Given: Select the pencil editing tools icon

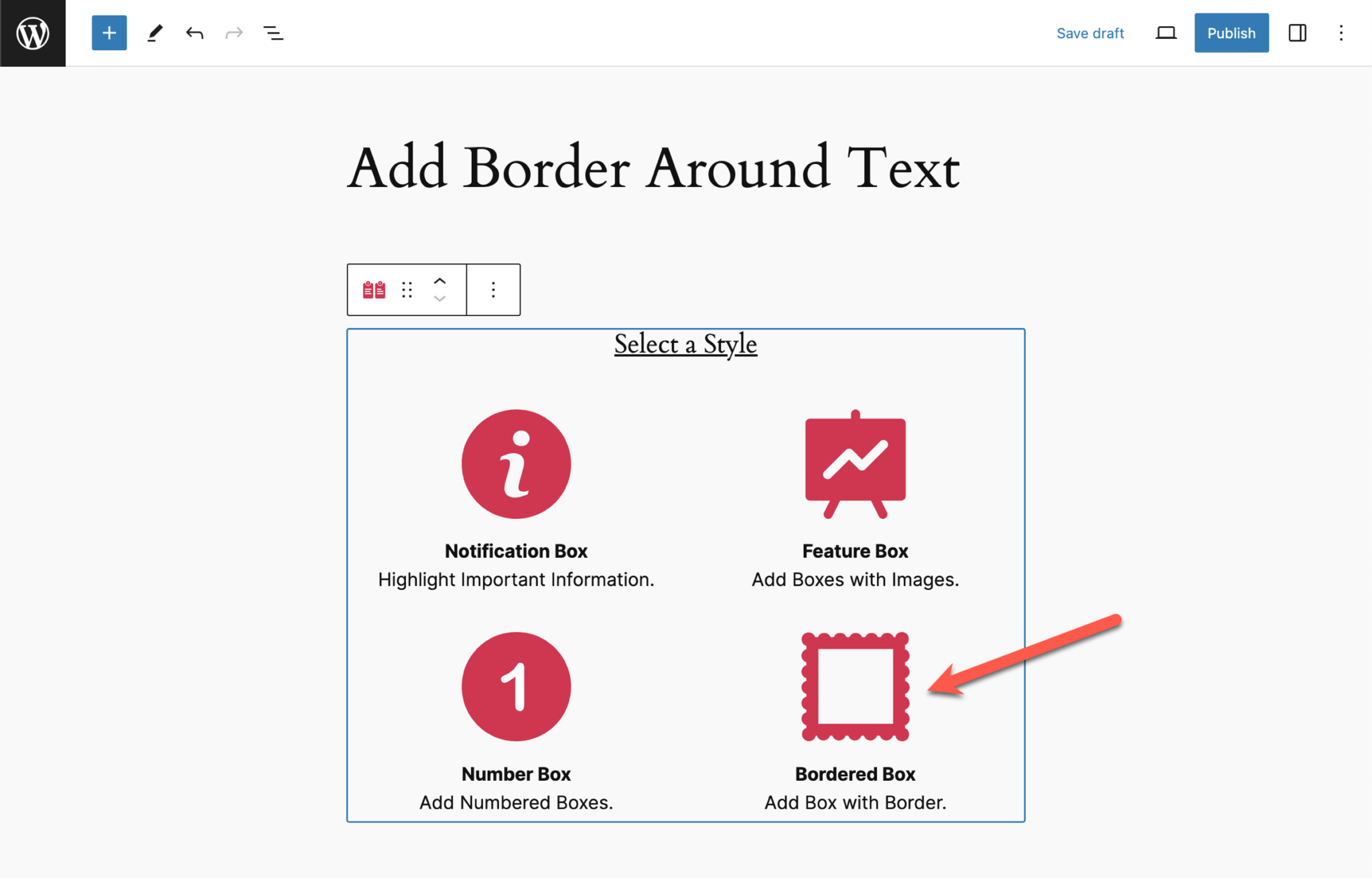Looking at the screenshot, I should [155, 32].
